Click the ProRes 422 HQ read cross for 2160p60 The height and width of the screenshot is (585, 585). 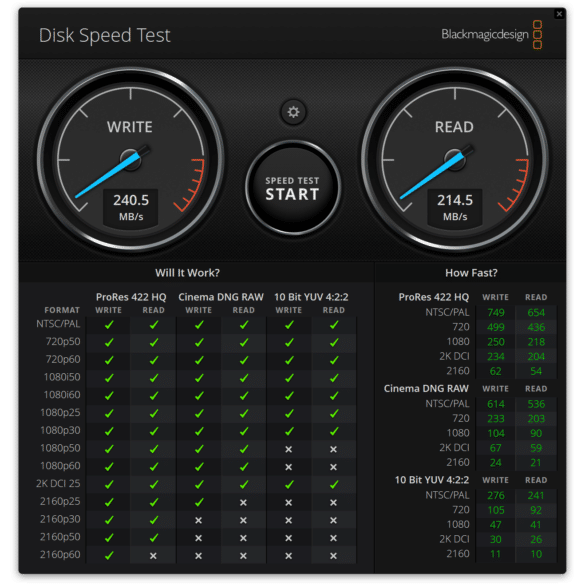click(x=153, y=556)
